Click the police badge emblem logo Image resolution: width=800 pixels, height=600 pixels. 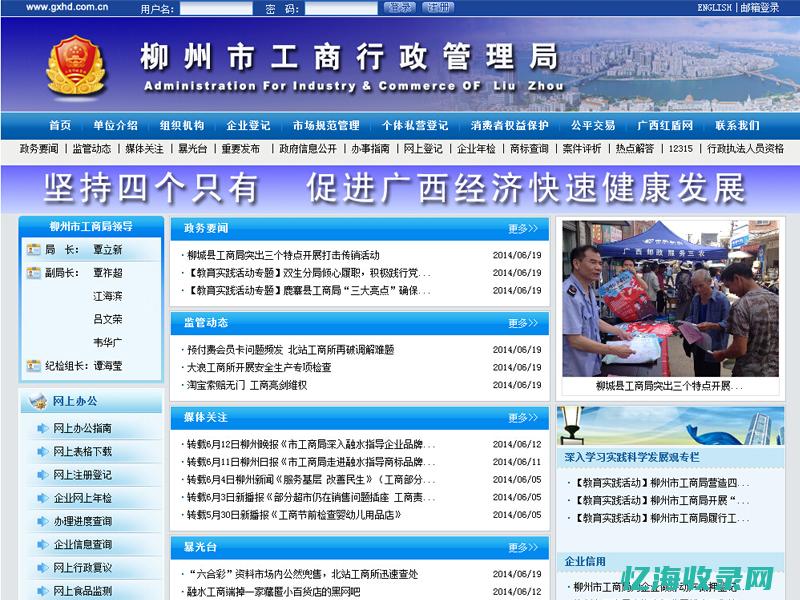(x=75, y=63)
